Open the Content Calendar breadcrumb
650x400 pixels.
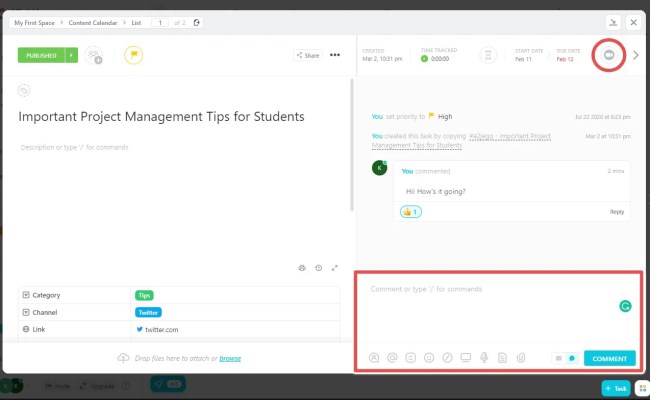coord(93,22)
